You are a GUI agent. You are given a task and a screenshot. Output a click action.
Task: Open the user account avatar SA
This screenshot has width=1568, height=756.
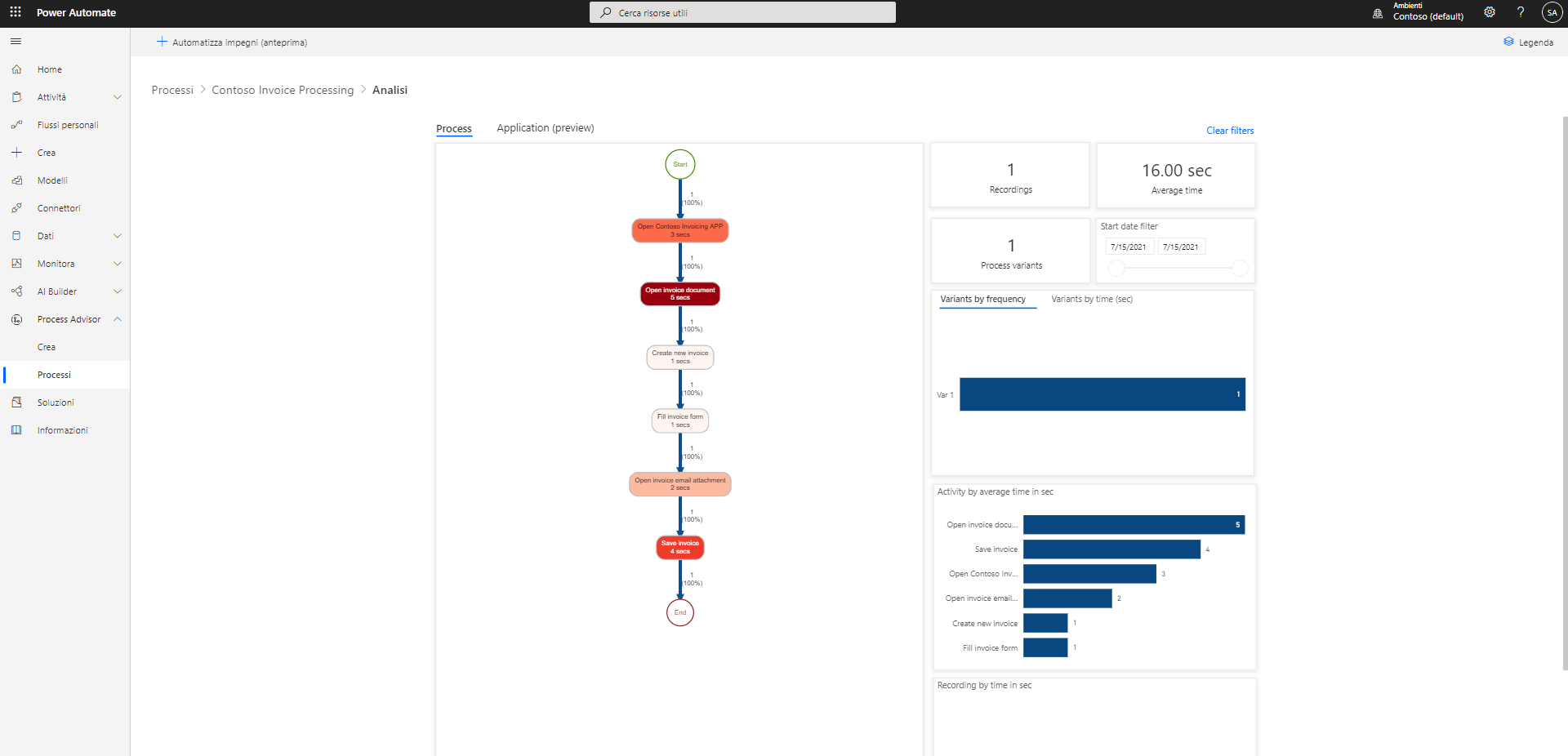tap(1551, 12)
